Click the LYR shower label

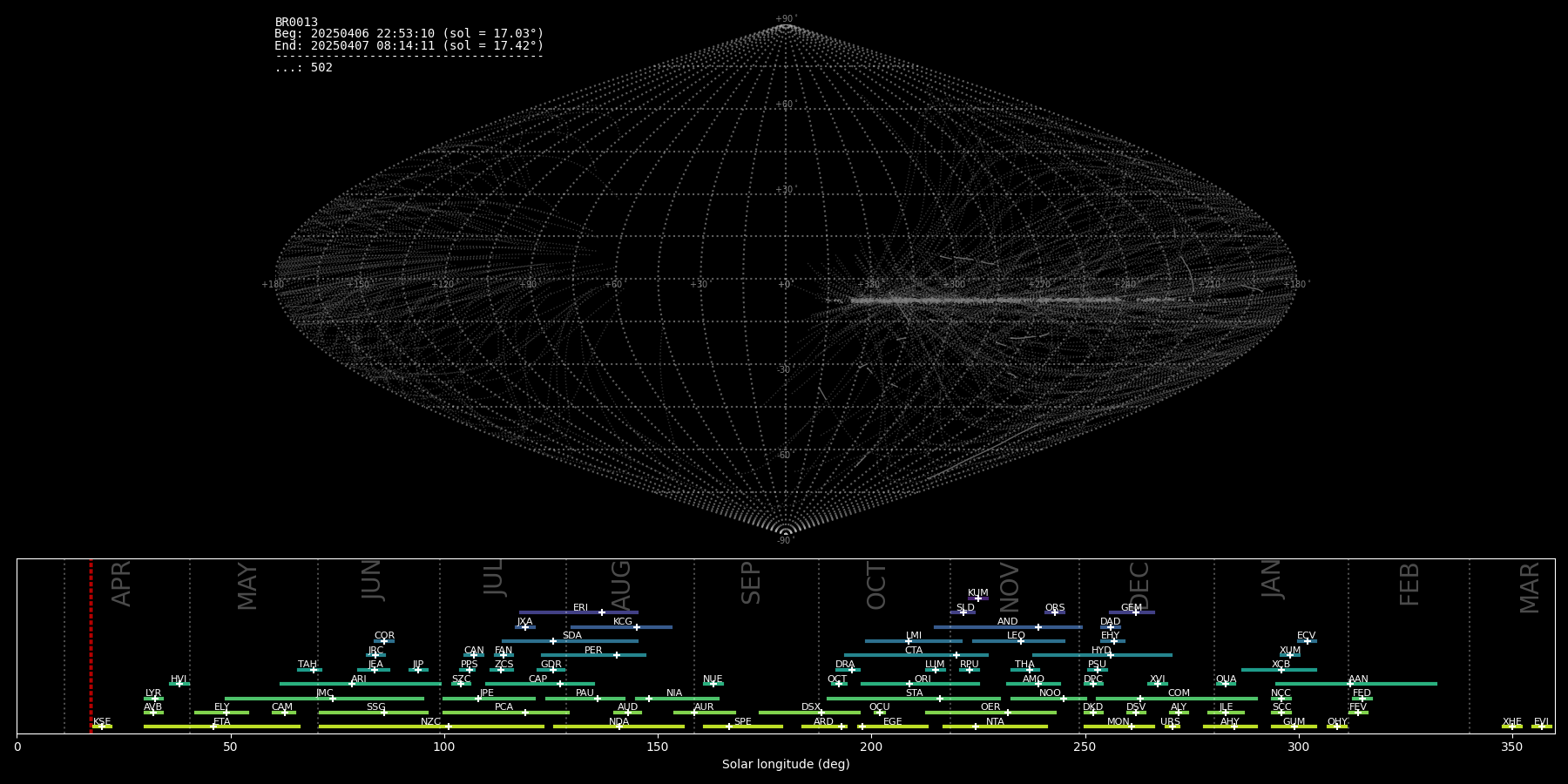coord(152,693)
